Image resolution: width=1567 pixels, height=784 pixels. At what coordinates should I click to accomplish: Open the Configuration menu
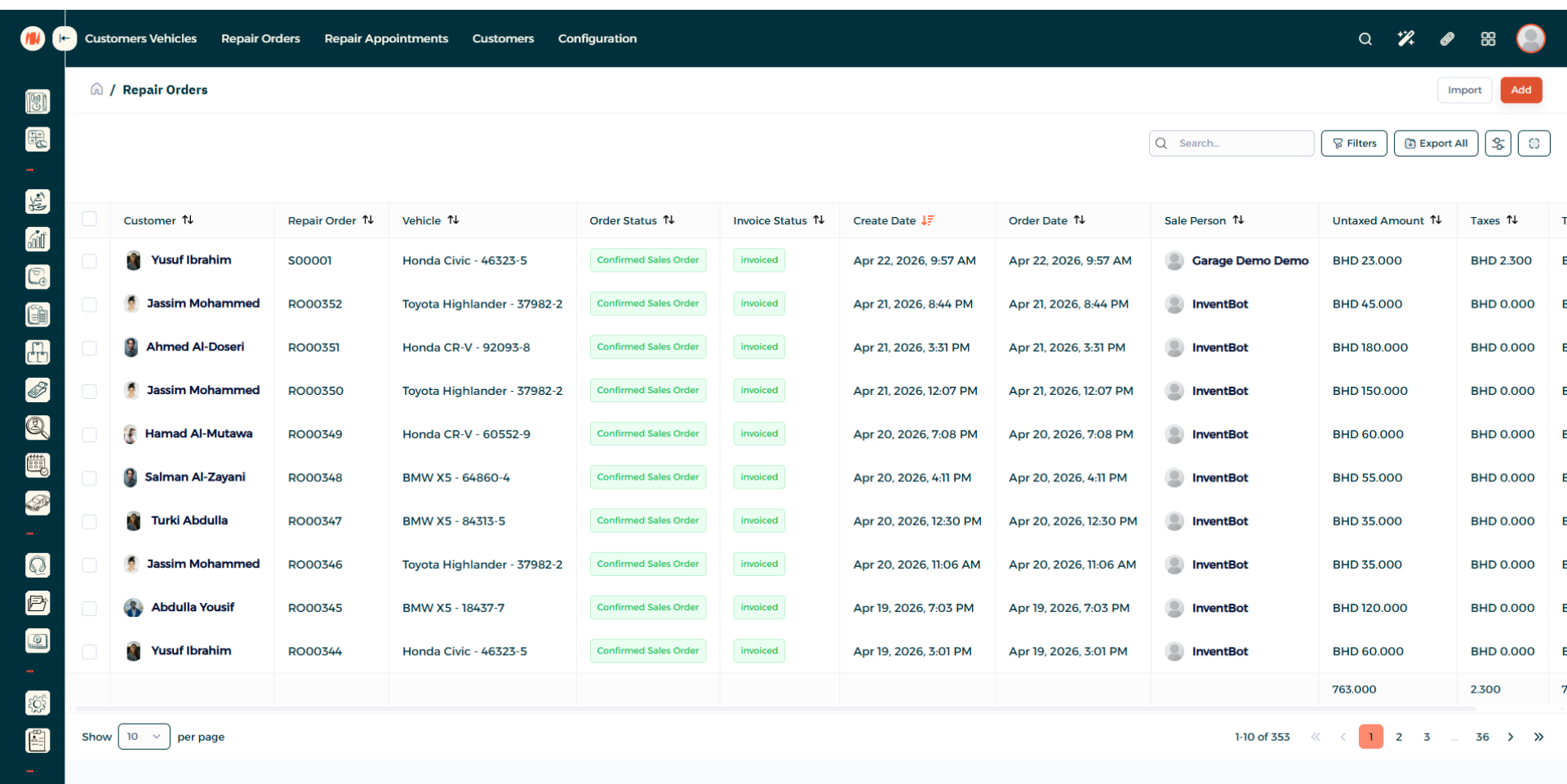pyautogui.click(x=597, y=38)
